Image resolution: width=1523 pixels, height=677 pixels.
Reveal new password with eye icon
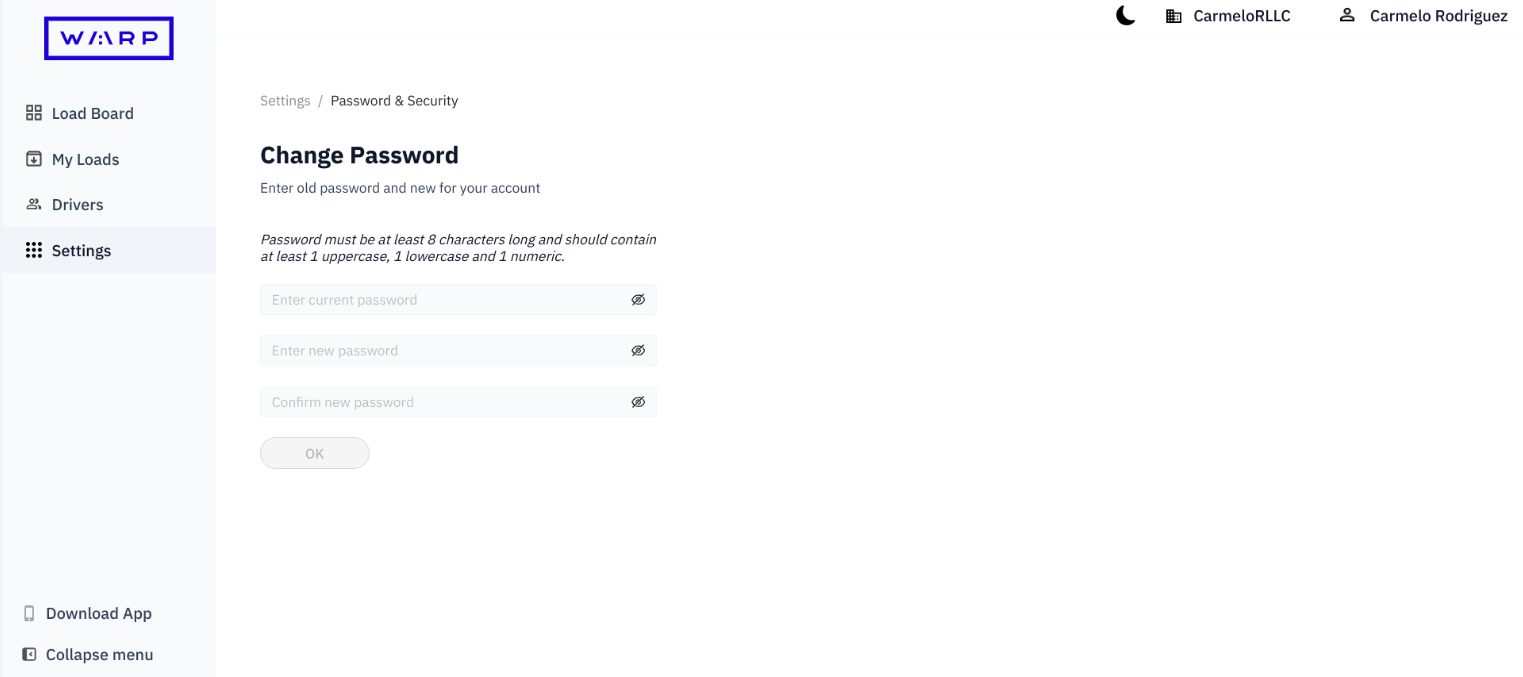638,350
